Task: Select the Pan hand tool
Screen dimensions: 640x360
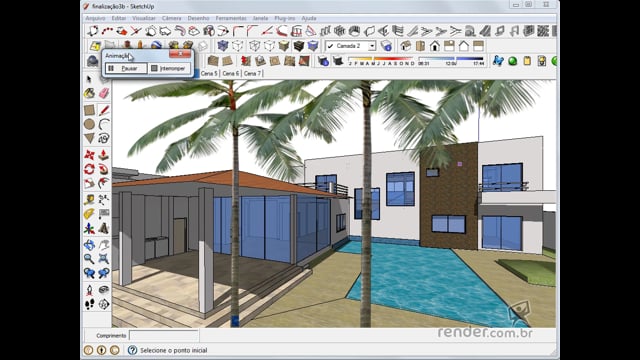Action: [104, 245]
